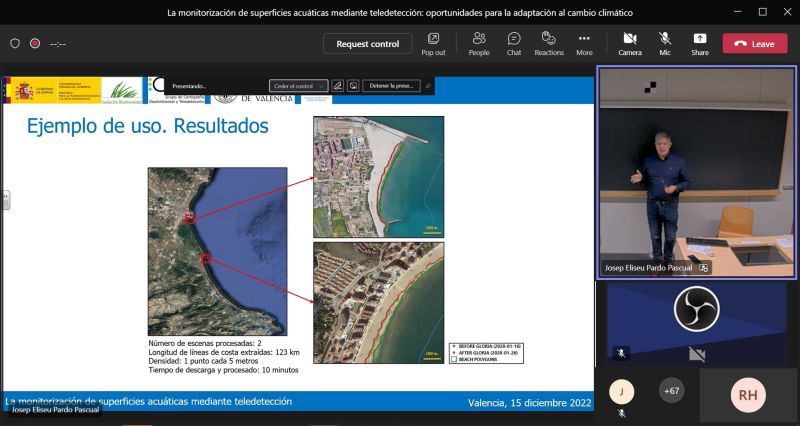
Task: Click the red recording indicator
Action: pyautogui.click(x=35, y=44)
